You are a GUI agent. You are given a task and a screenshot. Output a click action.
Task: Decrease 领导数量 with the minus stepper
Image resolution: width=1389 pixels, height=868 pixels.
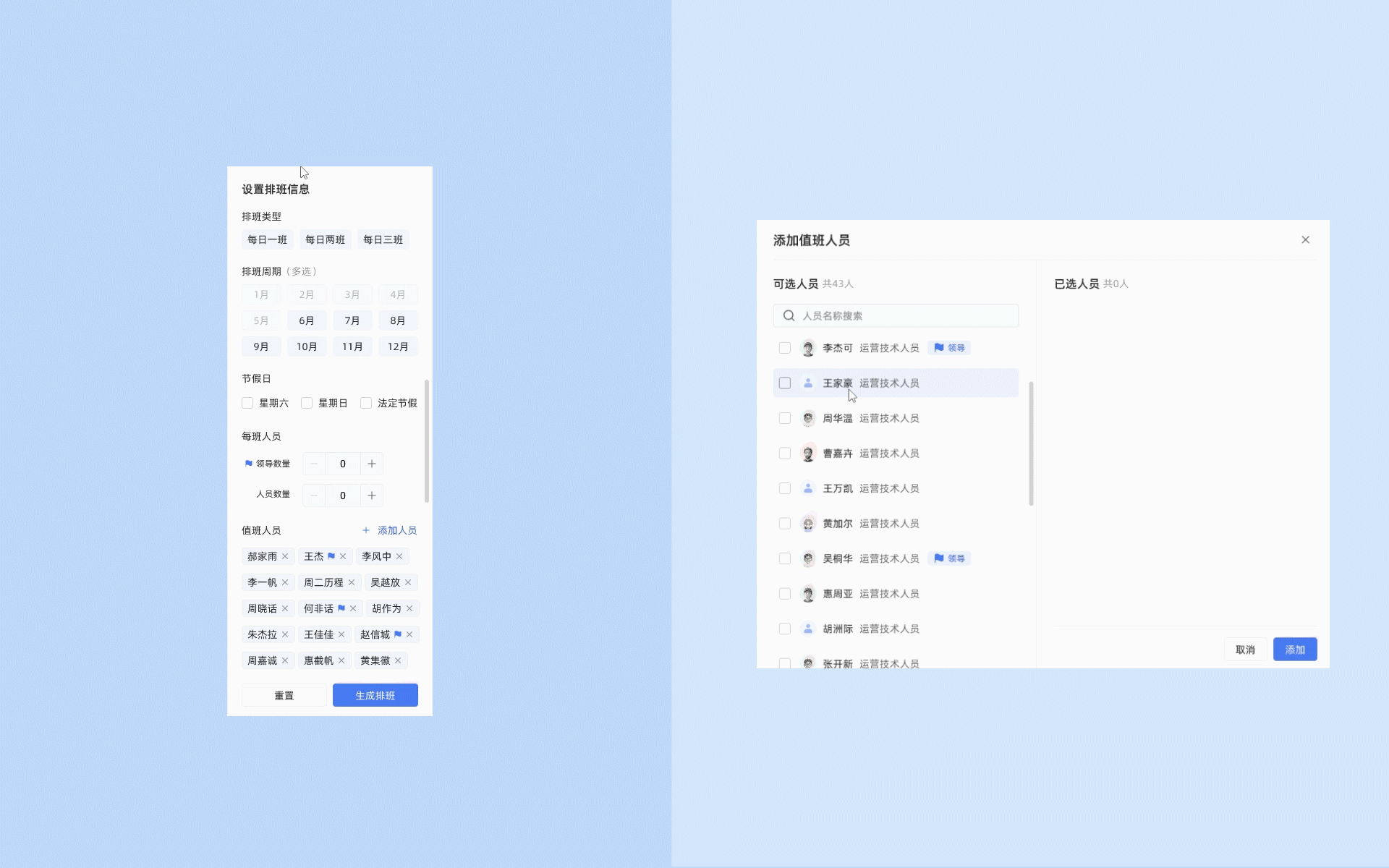[x=314, y=464]
